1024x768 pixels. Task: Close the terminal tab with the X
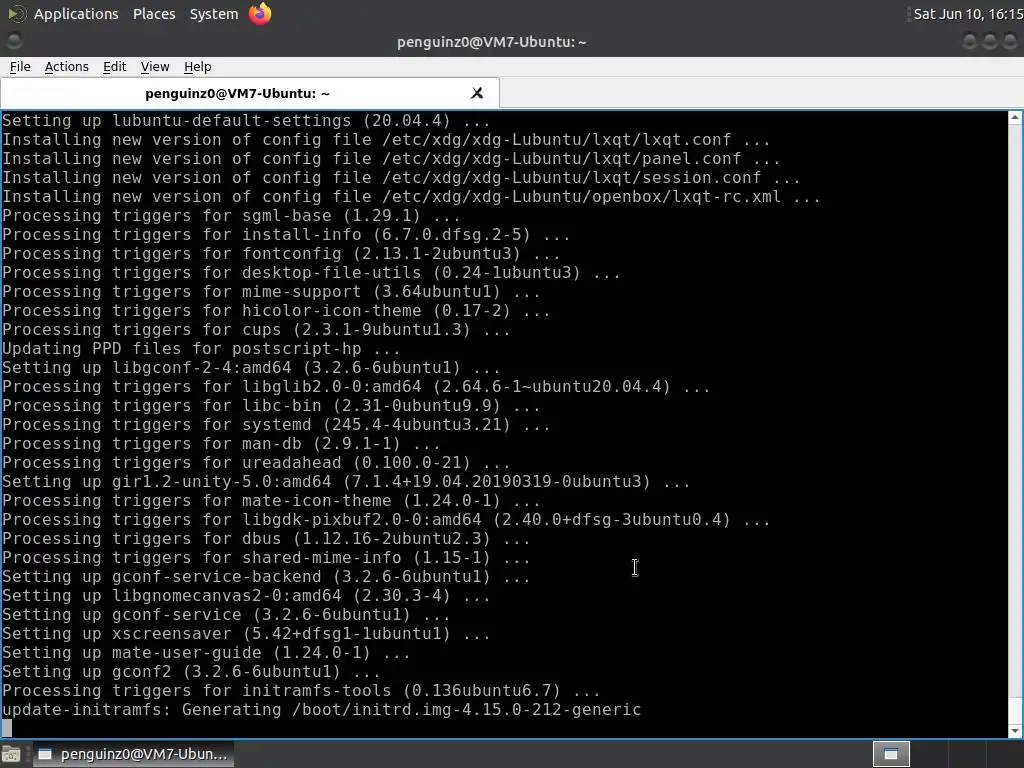click(477, 93)
